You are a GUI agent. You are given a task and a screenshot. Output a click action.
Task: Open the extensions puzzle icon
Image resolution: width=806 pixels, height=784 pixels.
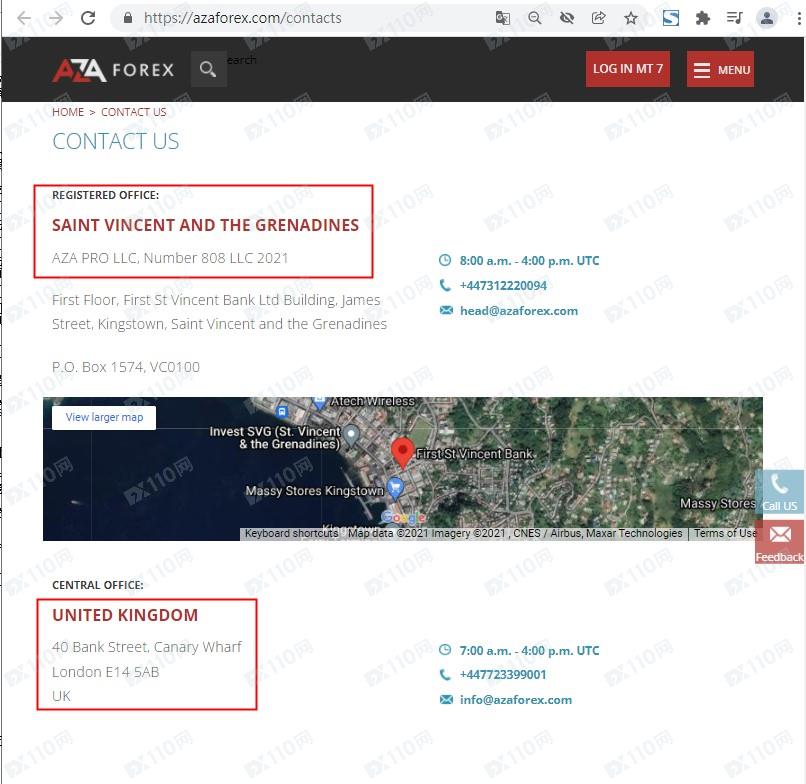702,19
